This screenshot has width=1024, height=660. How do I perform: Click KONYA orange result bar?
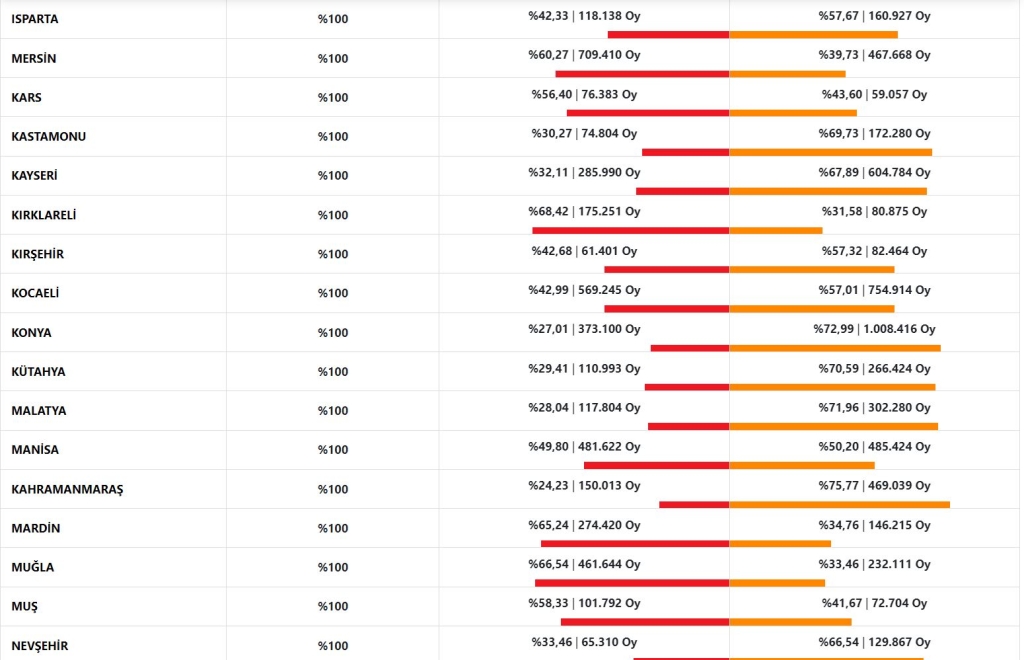coord(835,348)
